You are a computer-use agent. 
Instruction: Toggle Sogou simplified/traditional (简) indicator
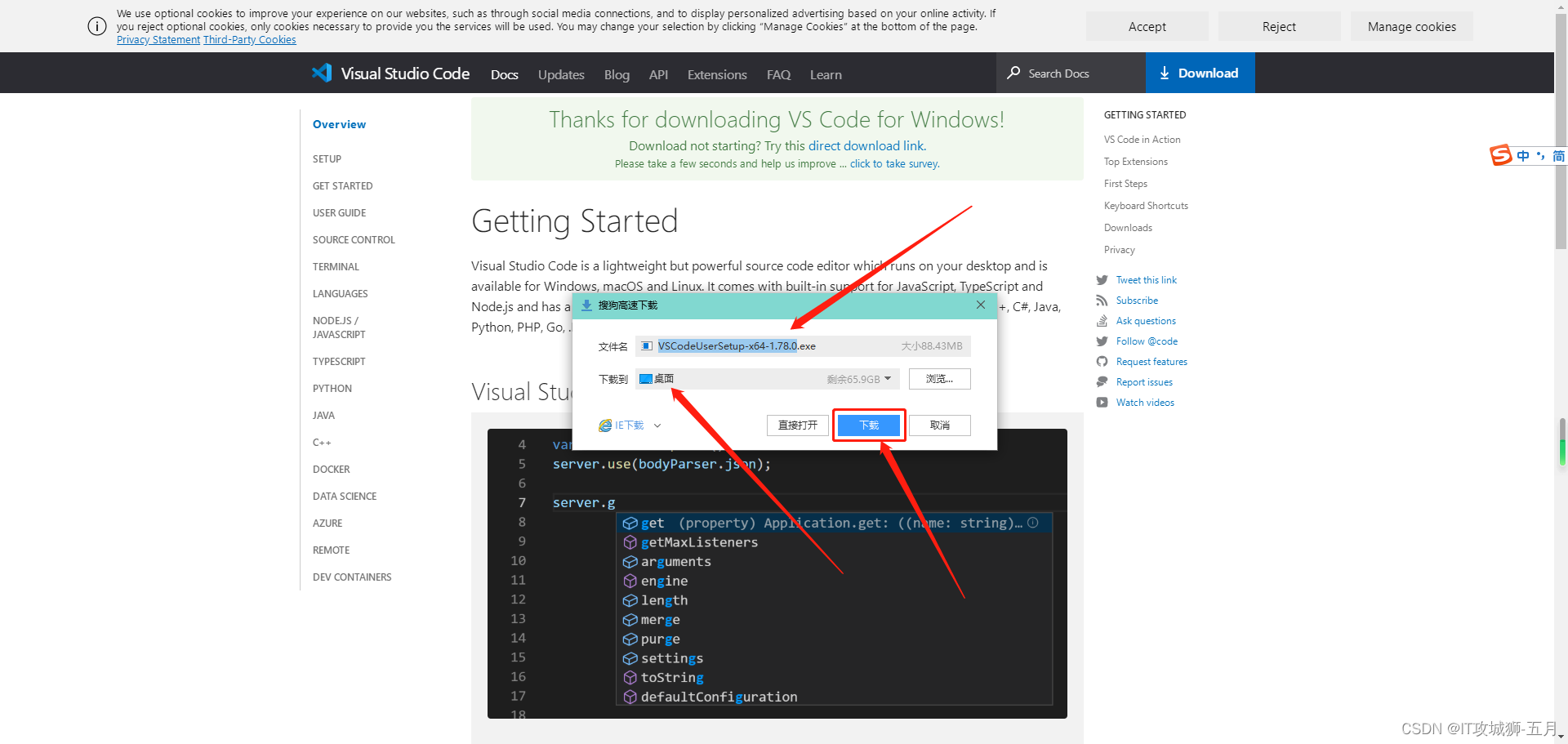(x=1558, y=156)
